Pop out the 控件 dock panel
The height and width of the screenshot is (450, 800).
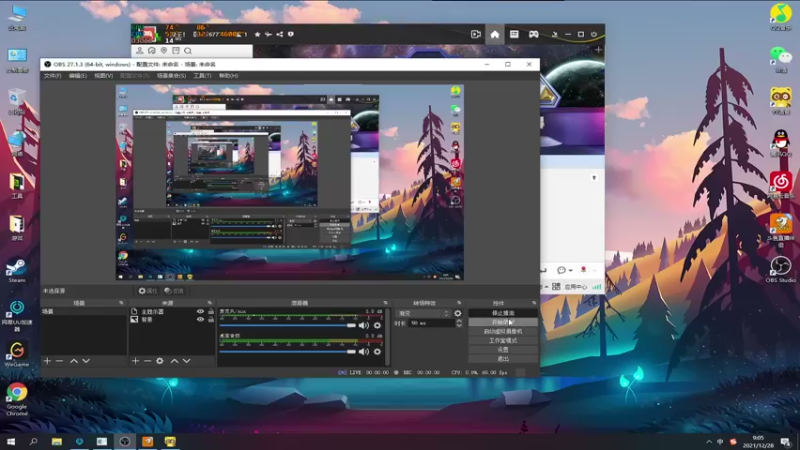[x=534, y=303]
